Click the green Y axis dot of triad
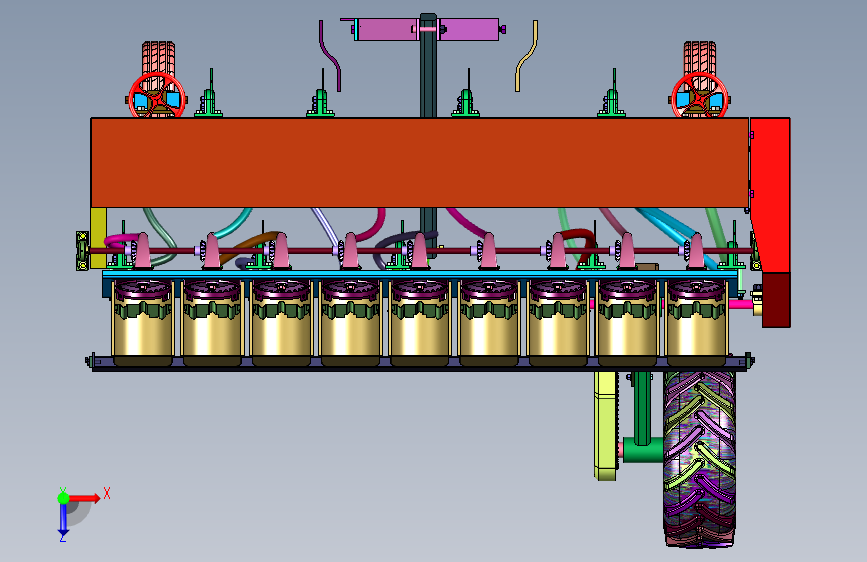The width and height of the screenshot is (867, 562). pos(63,498)
